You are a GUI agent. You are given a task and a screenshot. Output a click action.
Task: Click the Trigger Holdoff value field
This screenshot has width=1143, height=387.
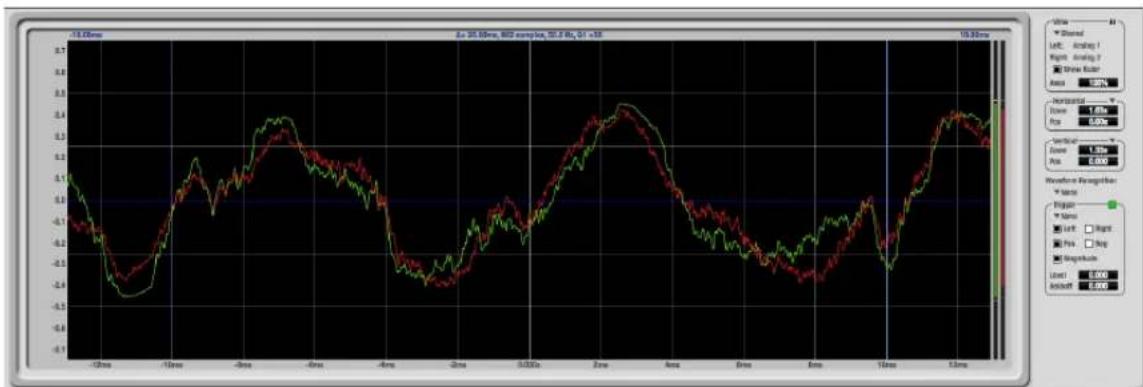[1097, 286]
